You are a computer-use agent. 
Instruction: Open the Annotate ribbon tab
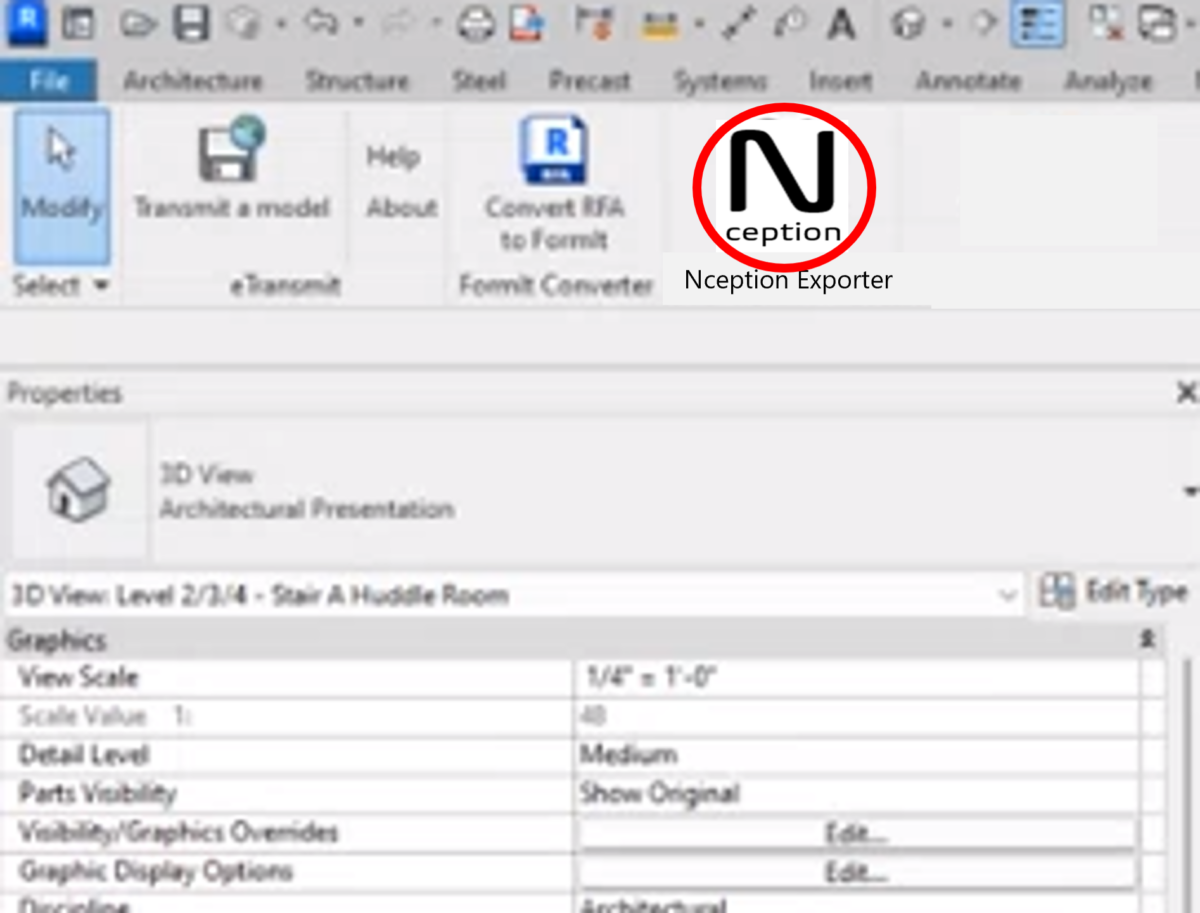click(x=968, y=81)
